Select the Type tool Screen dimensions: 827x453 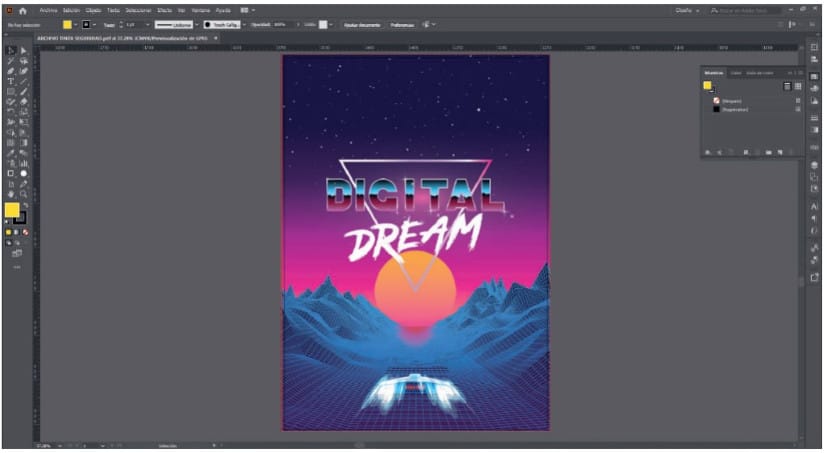point(11,81)
